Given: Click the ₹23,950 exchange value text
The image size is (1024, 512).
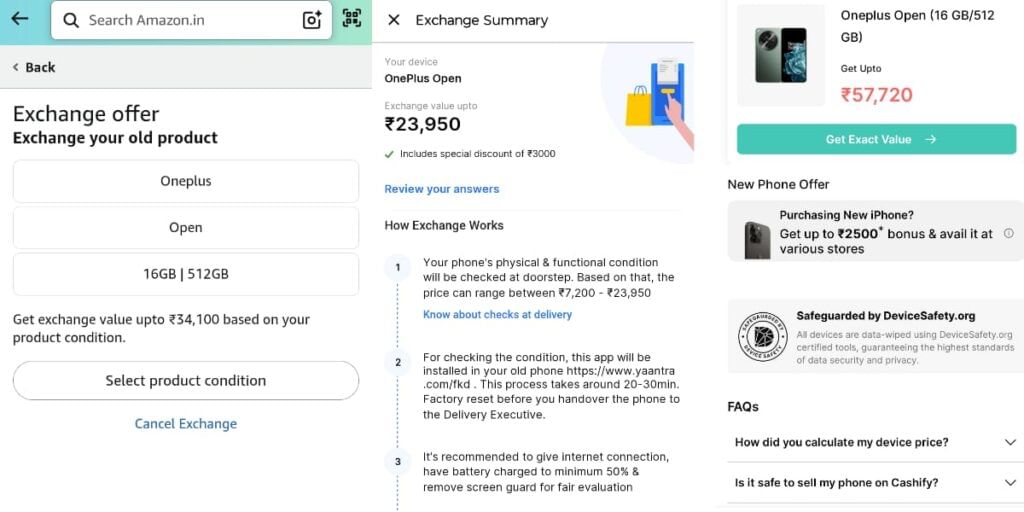Looking at the screenshot, I should pos(423,124).
